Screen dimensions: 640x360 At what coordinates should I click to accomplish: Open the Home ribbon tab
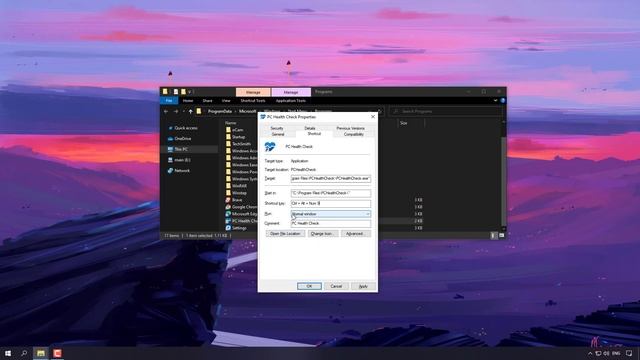188,100
